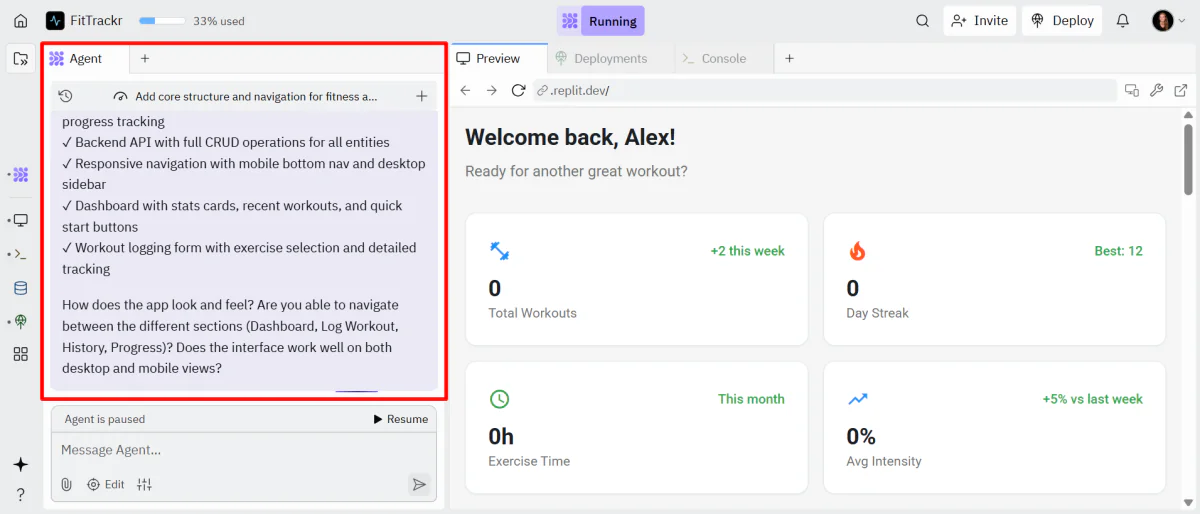Toggle the Running app state
Screen dimensions: 1200x514
(x=601, y=20)
